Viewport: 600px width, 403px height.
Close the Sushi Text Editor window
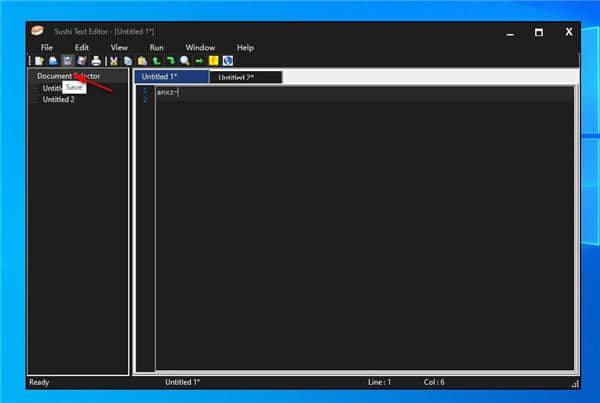(569, 32)
